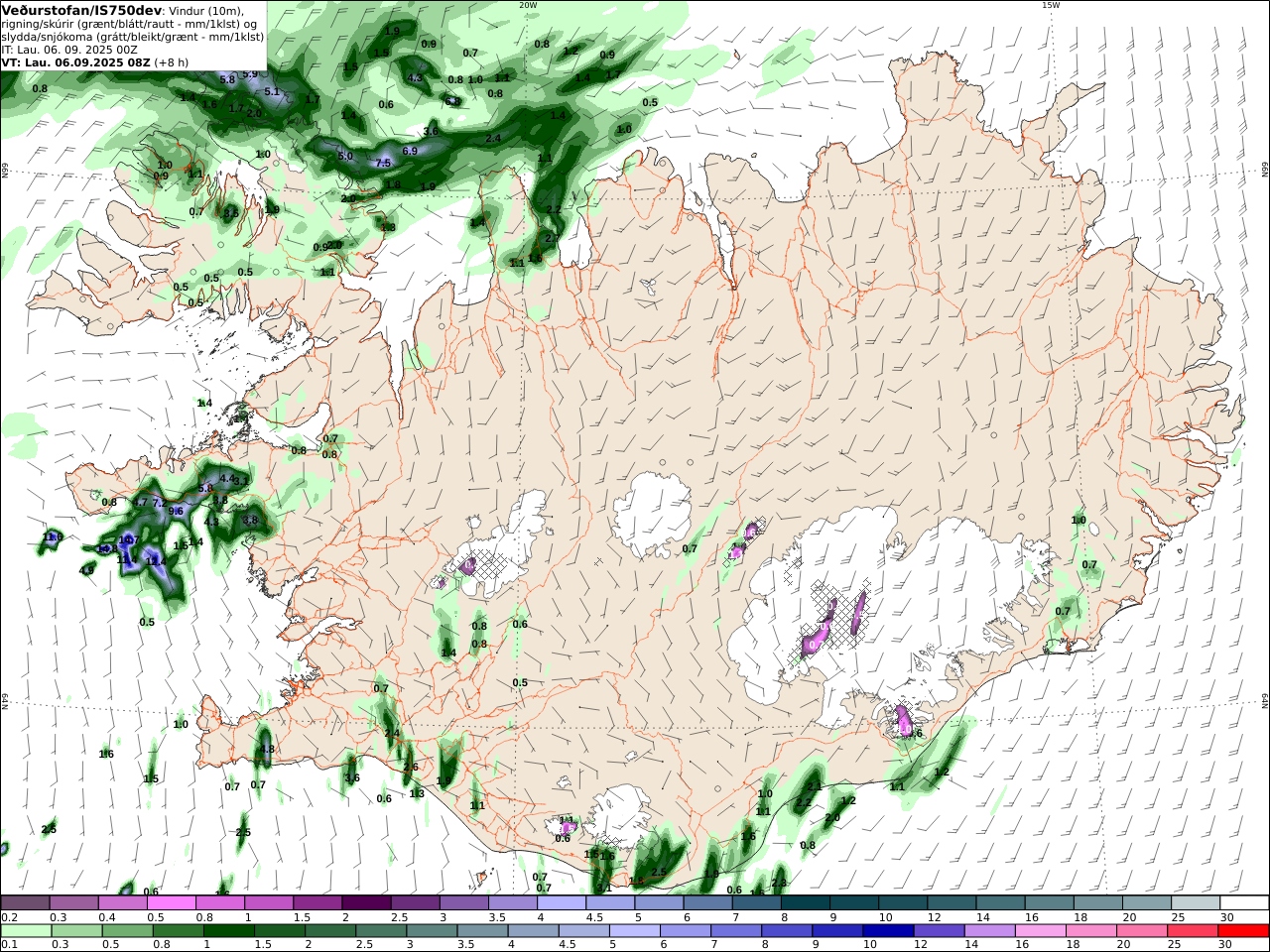Click the Veðurstofan/IS750dev map title
This screenshot has height=952, width=1270.
tap(81, 10)
